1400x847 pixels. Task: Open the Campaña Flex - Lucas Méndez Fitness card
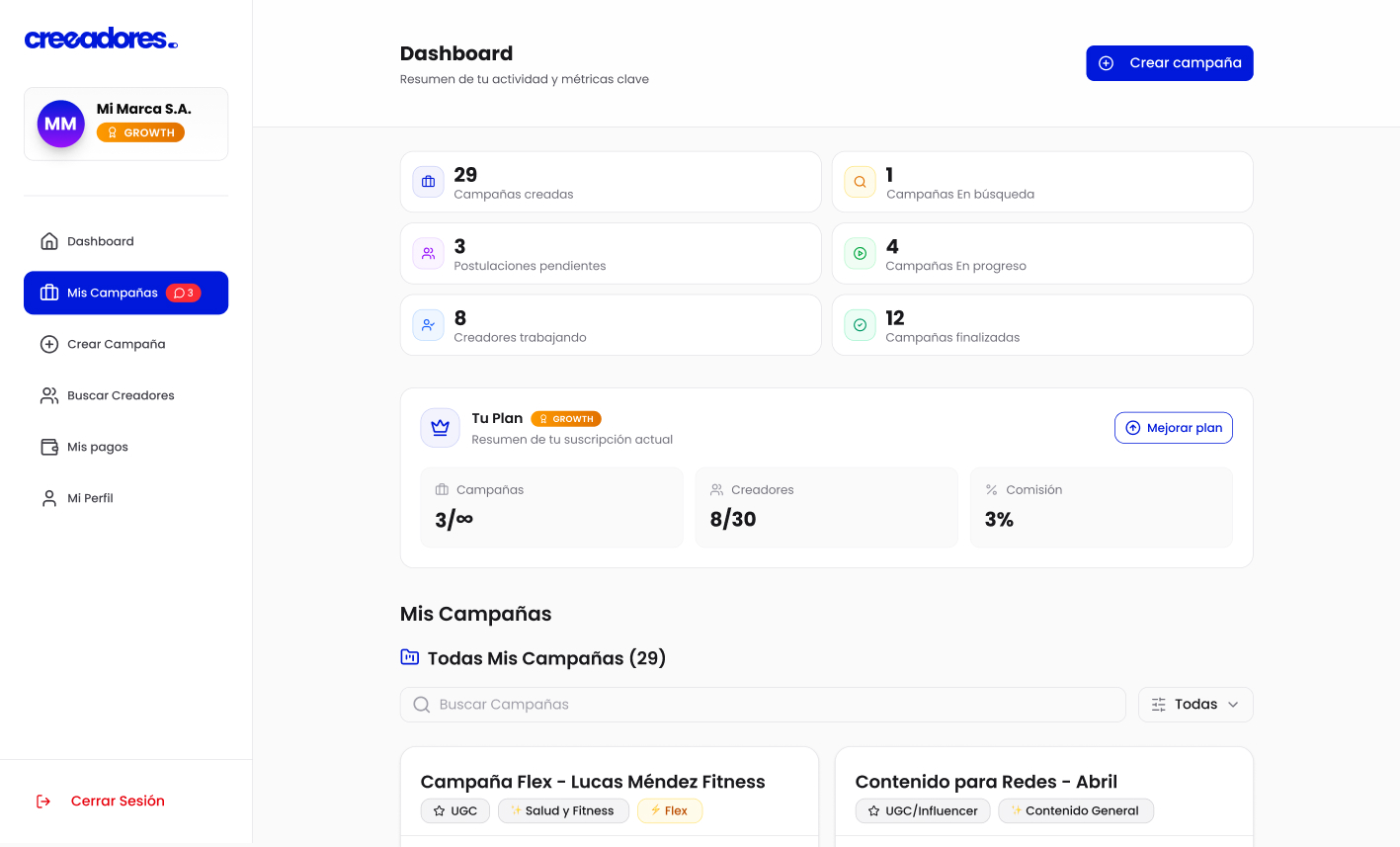(593, 782)
